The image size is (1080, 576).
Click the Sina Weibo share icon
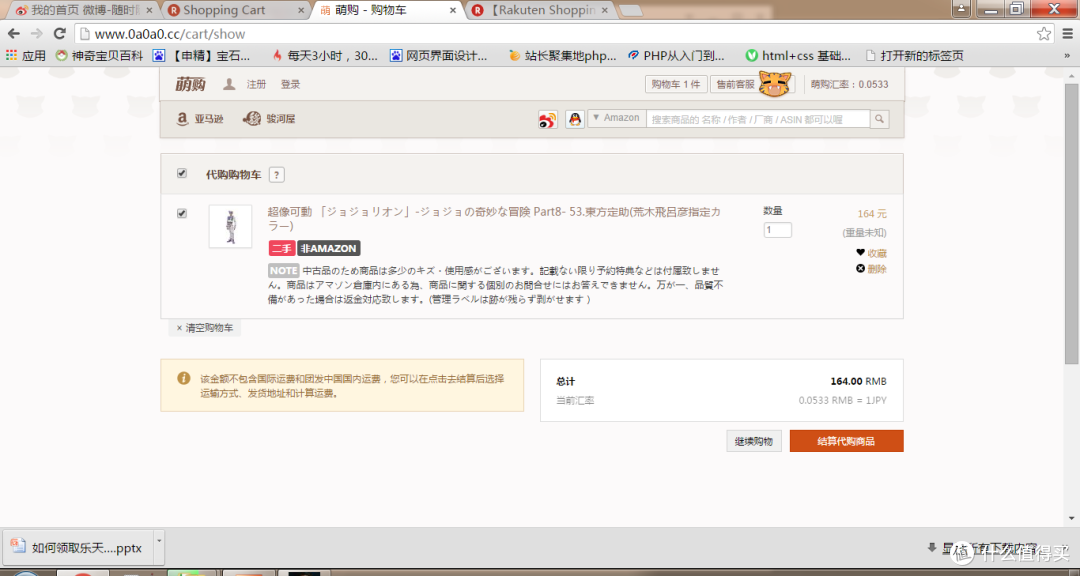(x=548, y=119)
